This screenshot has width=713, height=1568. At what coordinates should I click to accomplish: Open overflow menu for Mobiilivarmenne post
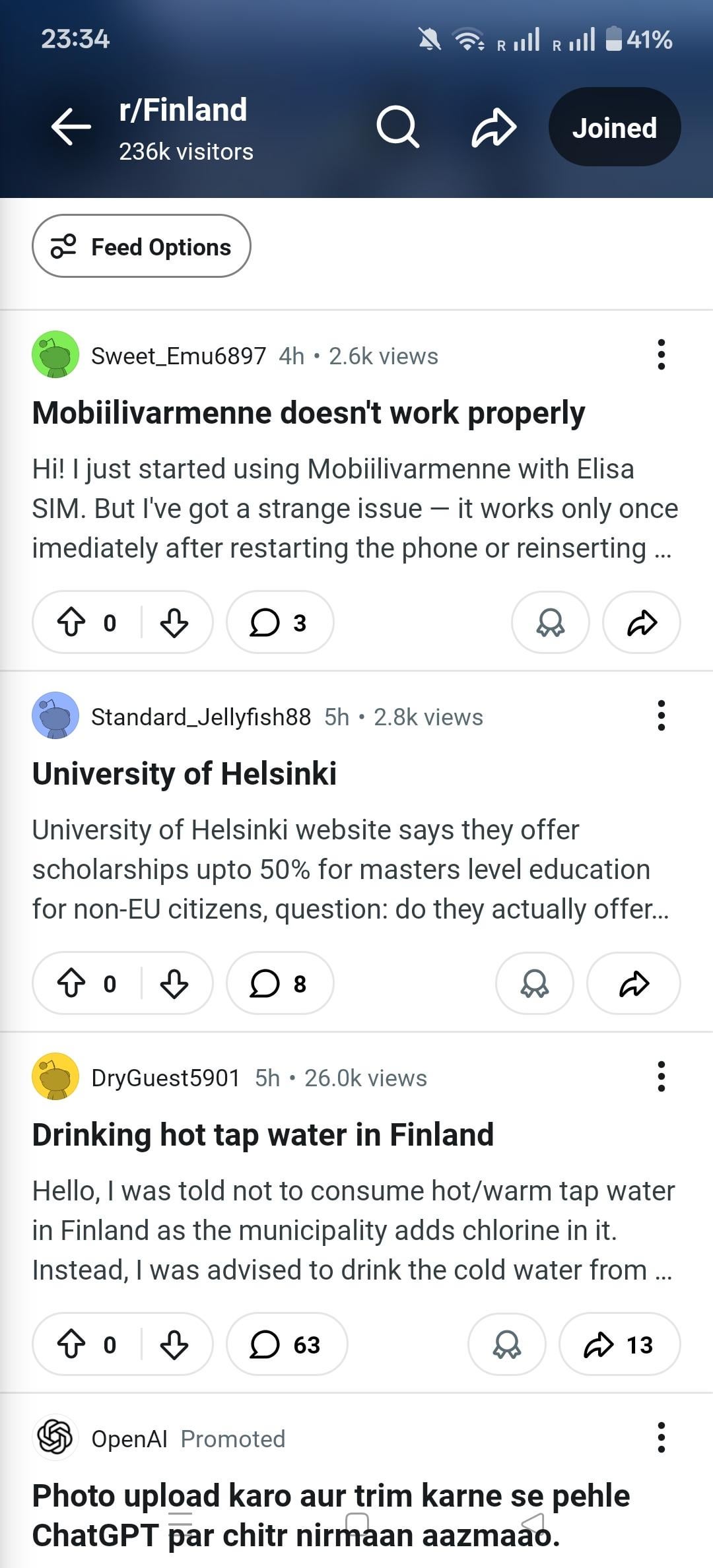[661, 355]
